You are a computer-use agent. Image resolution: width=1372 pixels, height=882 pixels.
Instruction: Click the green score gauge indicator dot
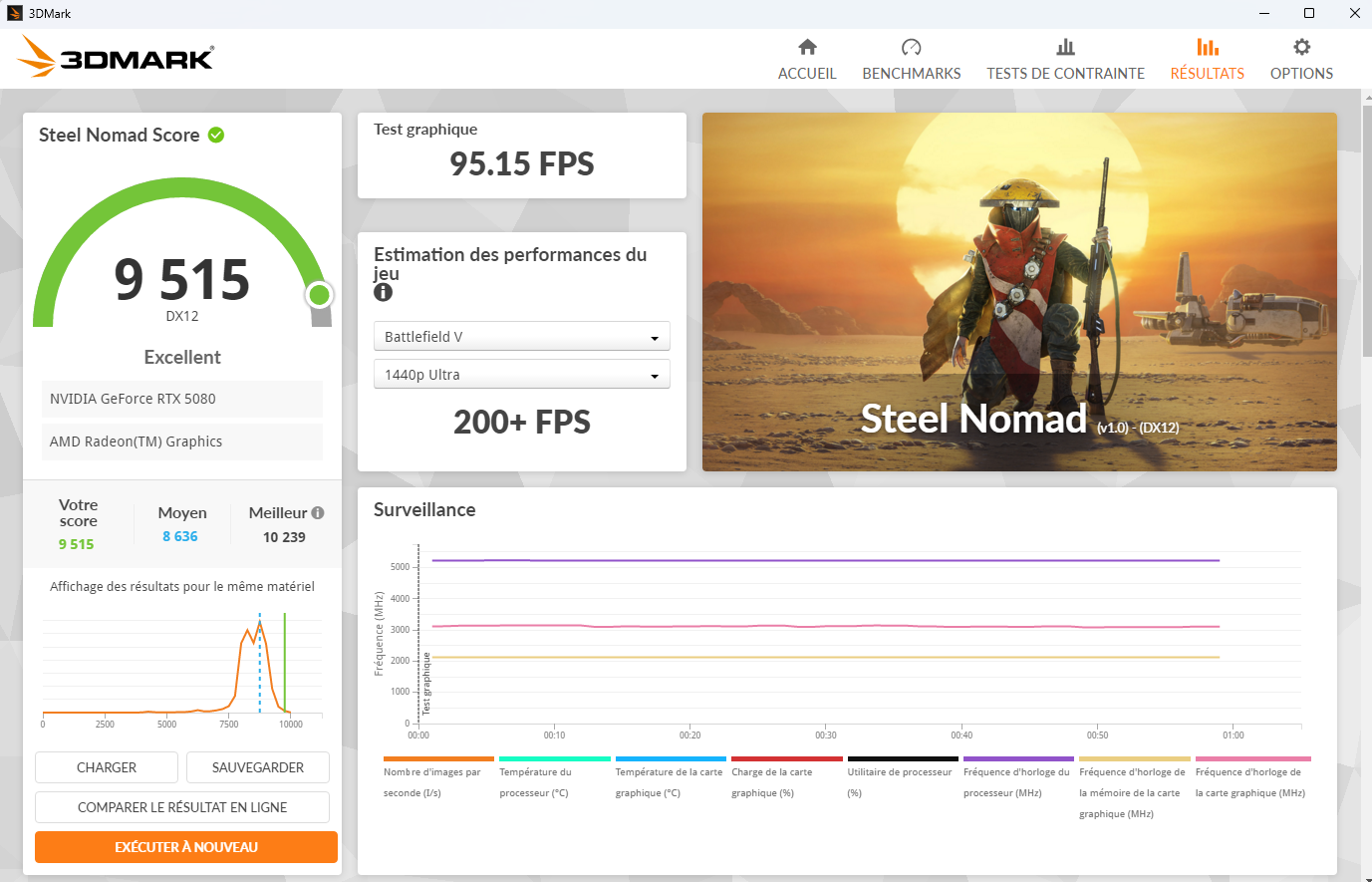click(x=319, y=294)
